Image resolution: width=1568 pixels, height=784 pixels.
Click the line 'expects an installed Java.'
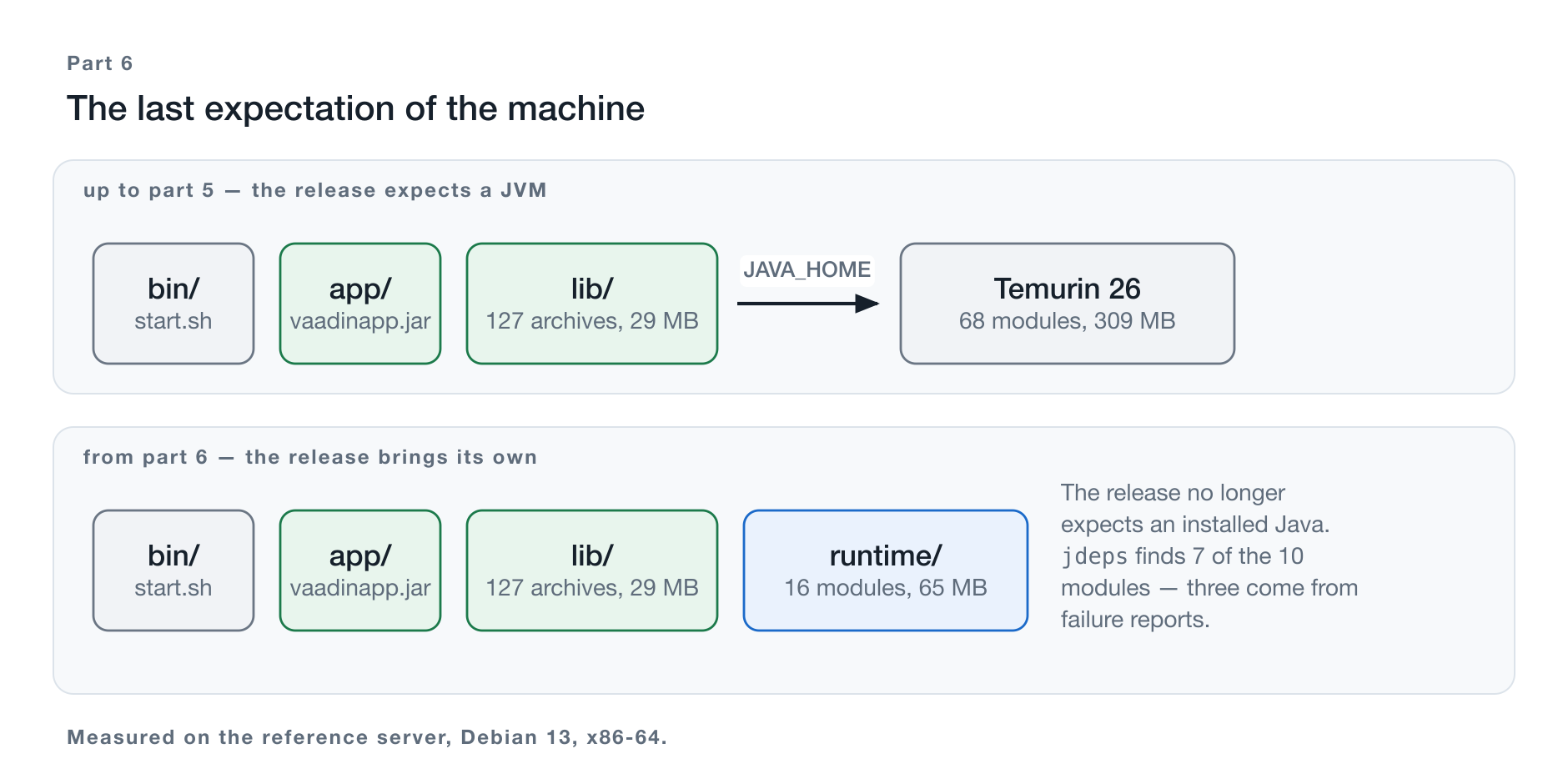point(1195,525)
